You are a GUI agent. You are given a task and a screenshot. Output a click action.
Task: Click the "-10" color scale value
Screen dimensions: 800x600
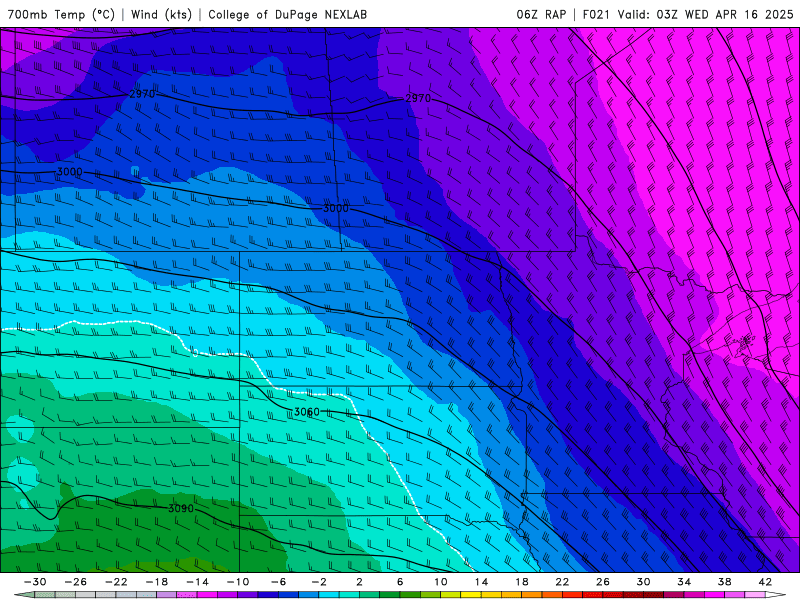(x=238, y=582)
